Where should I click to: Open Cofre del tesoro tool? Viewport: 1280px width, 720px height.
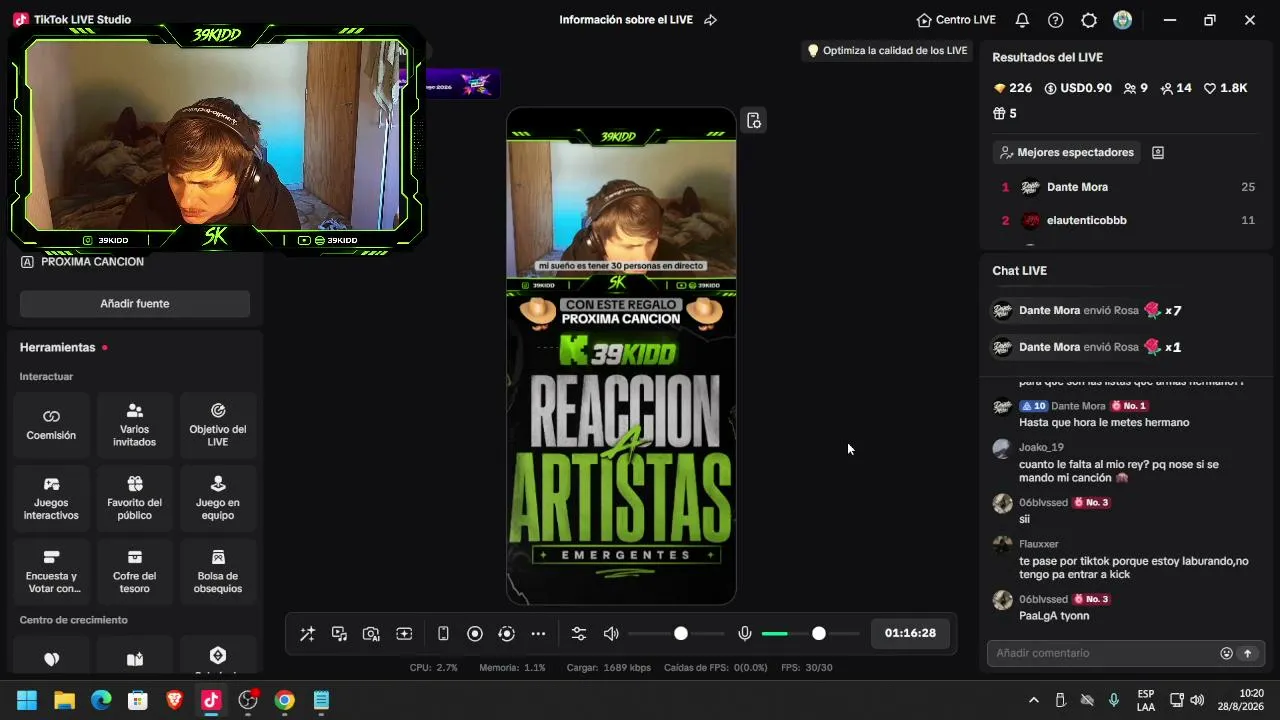[x=135, y=571]
